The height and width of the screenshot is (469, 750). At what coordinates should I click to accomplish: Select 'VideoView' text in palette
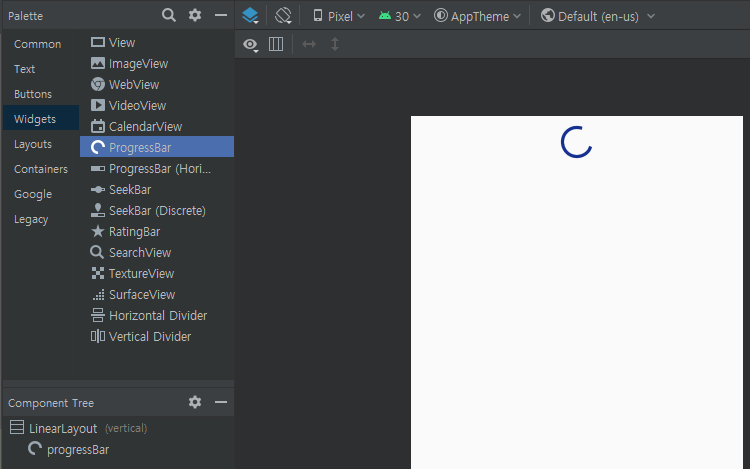tap(137, 106)
